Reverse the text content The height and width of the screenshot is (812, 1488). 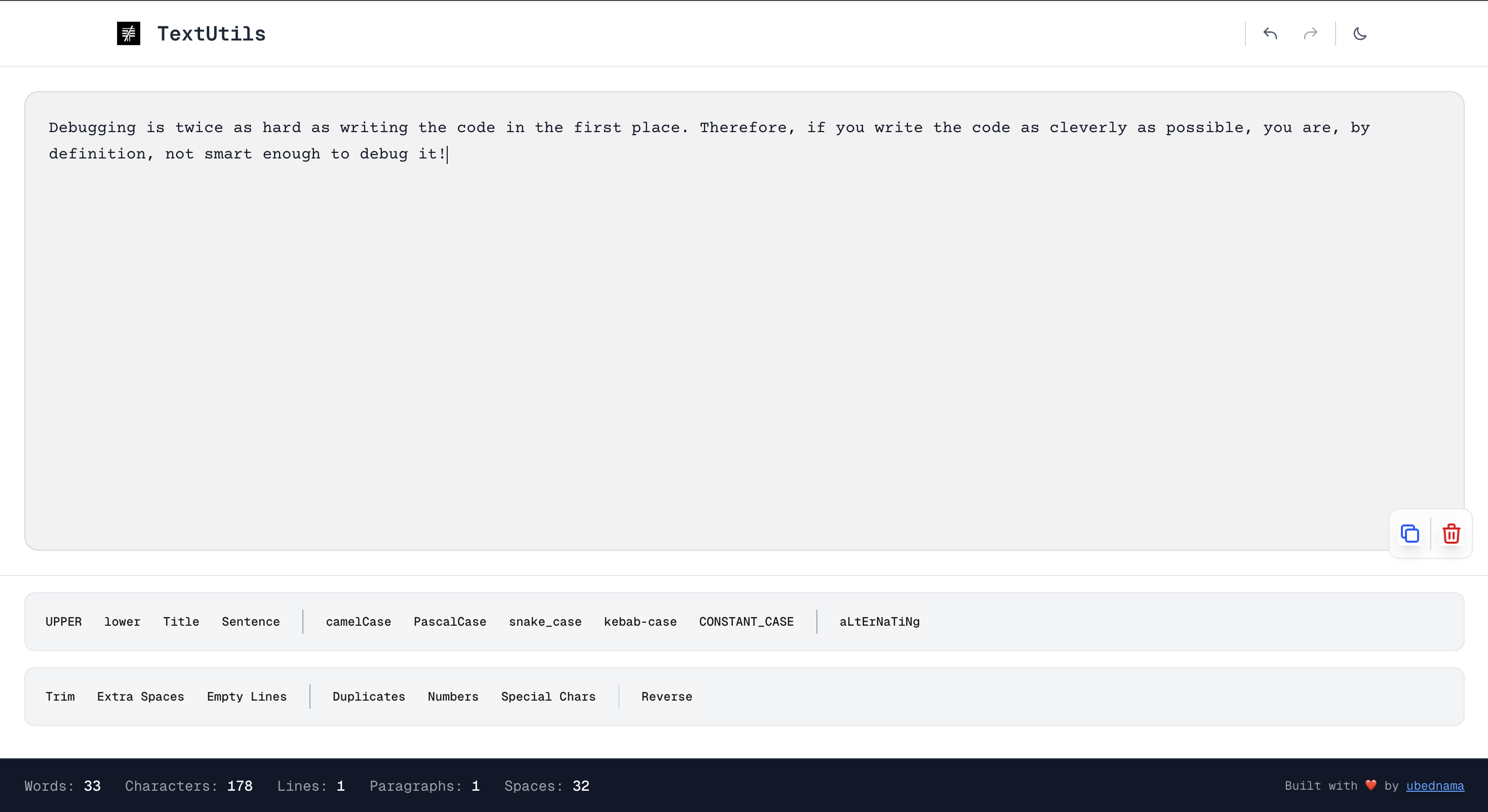pyautogui.click(x=666, y=697)
